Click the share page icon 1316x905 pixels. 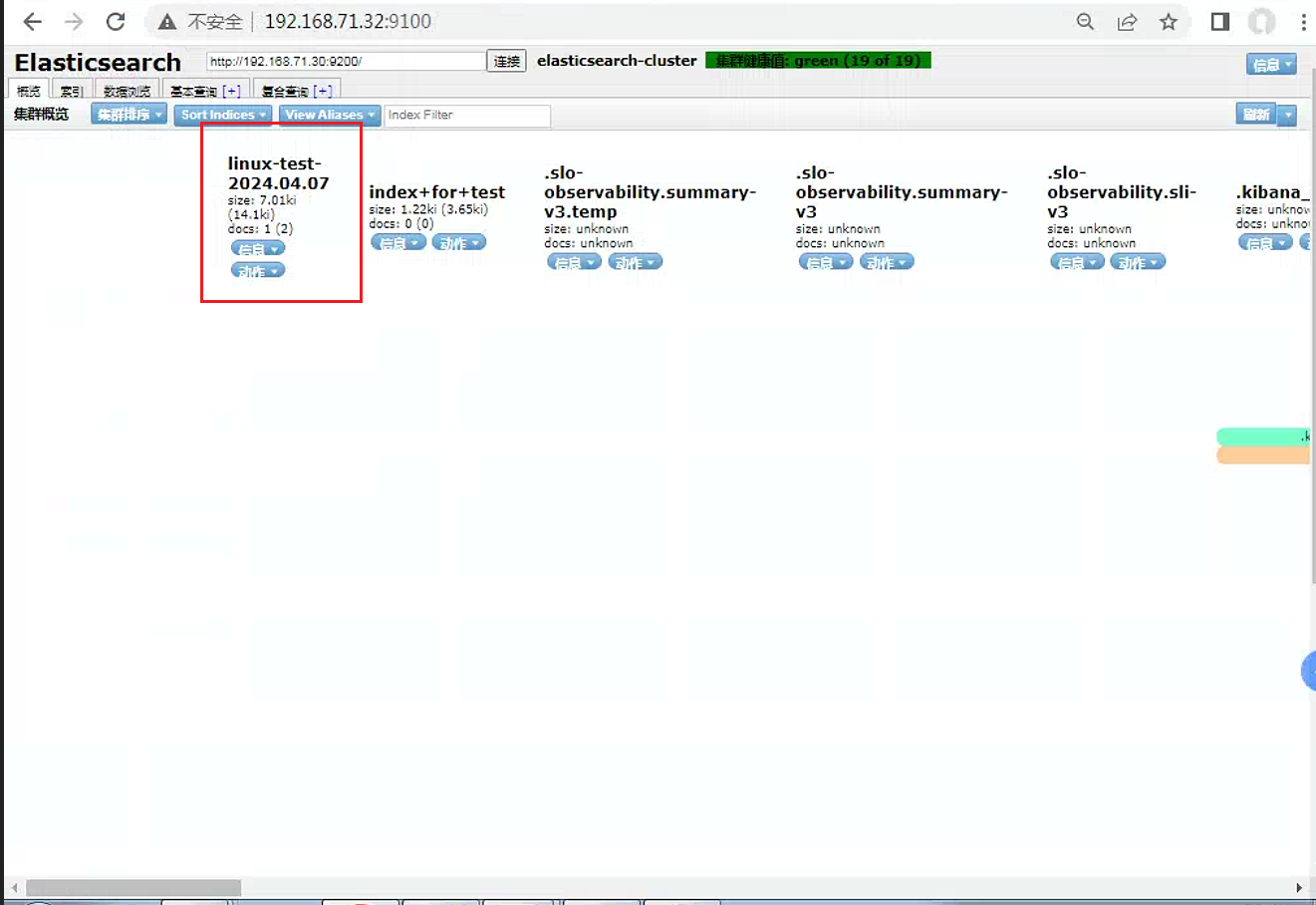(1127, 22)
